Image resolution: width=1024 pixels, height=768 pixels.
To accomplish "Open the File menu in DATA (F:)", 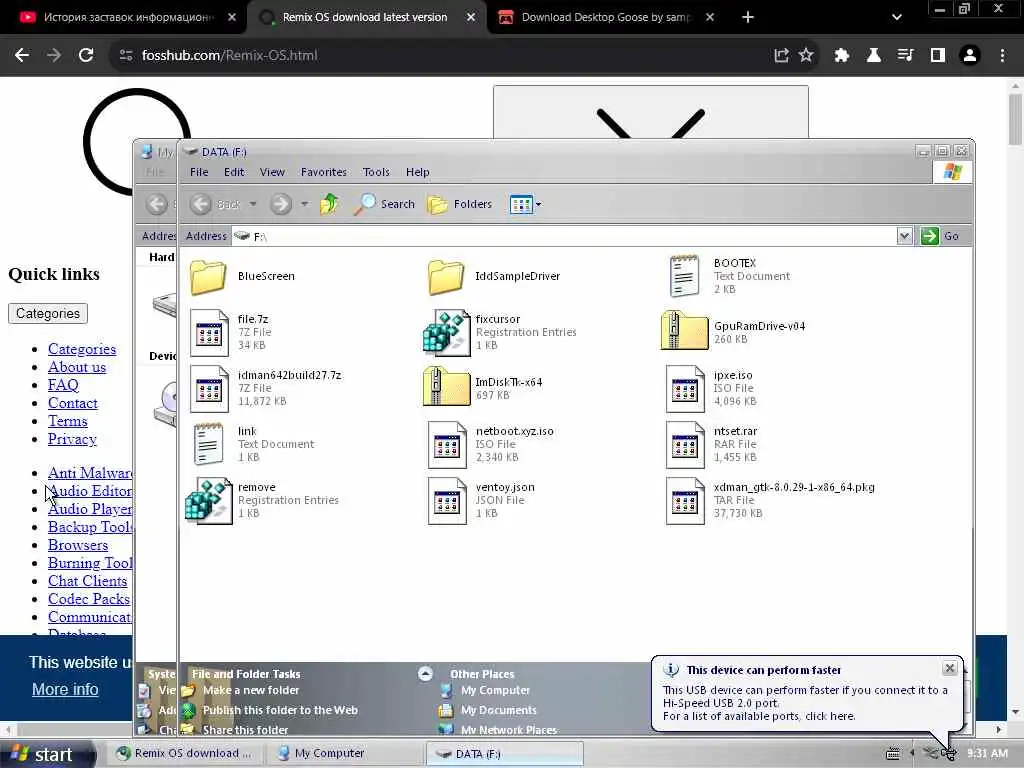I will [x=199, y=172].
